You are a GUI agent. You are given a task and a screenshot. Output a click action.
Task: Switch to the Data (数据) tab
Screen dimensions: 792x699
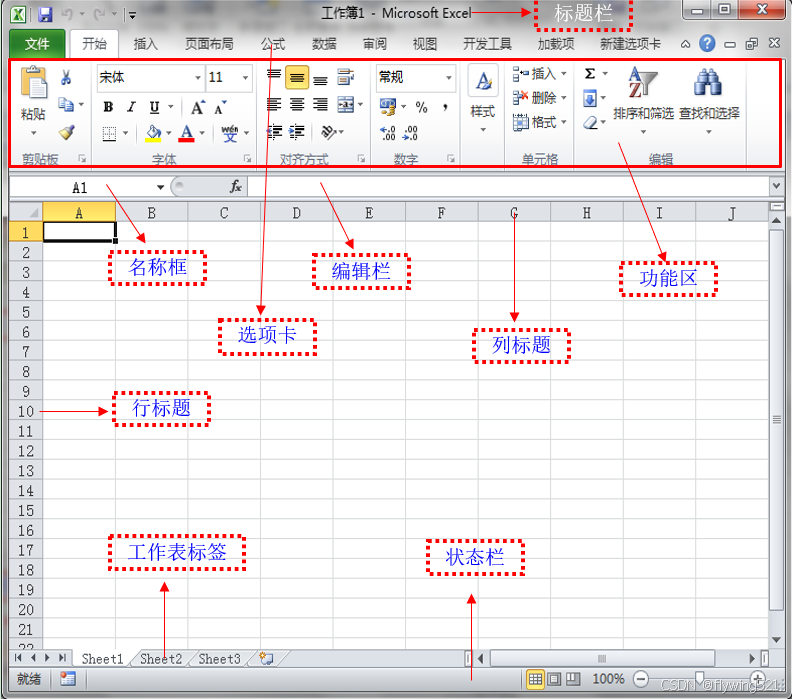click(x=324, y=44)
